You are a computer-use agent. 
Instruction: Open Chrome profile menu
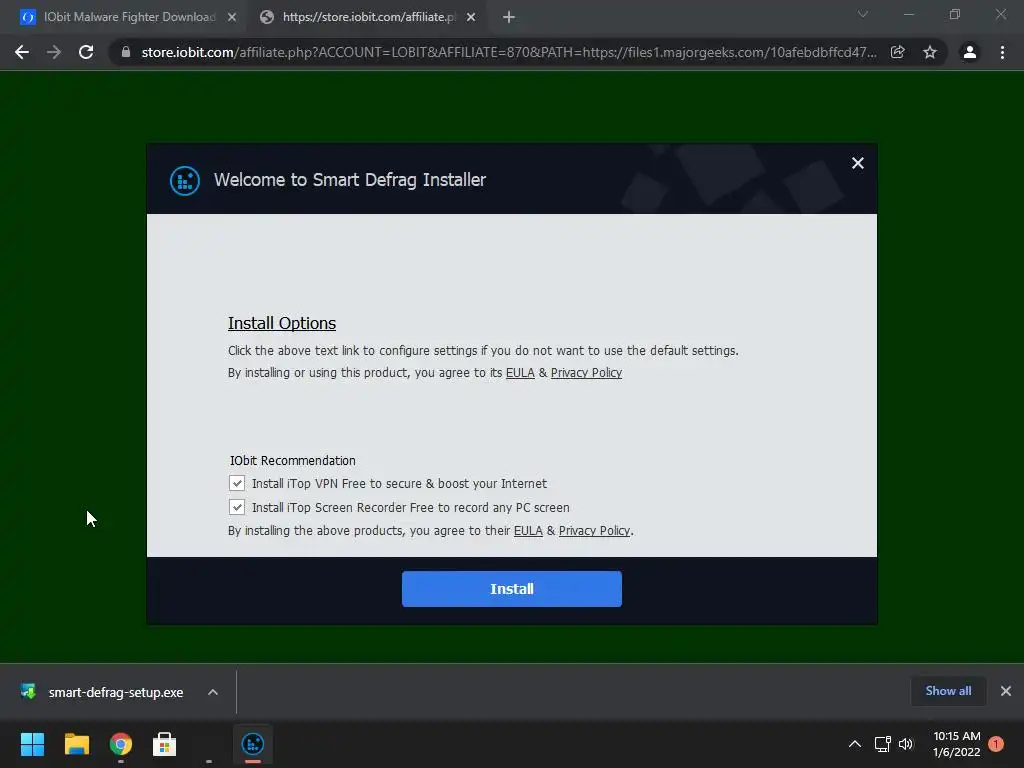pos(970,52)
